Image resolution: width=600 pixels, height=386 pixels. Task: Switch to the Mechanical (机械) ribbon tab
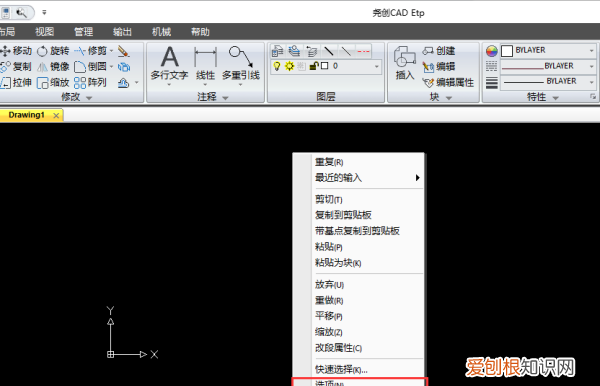coord(161,32)
